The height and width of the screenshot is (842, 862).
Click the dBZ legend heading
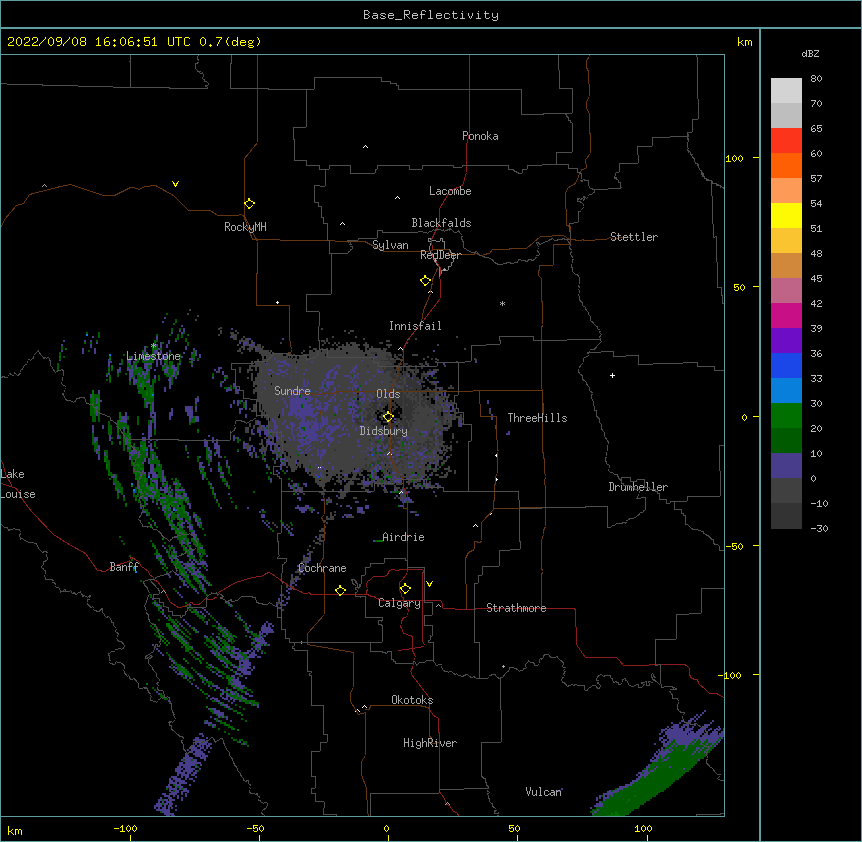[x=810, y=53]
